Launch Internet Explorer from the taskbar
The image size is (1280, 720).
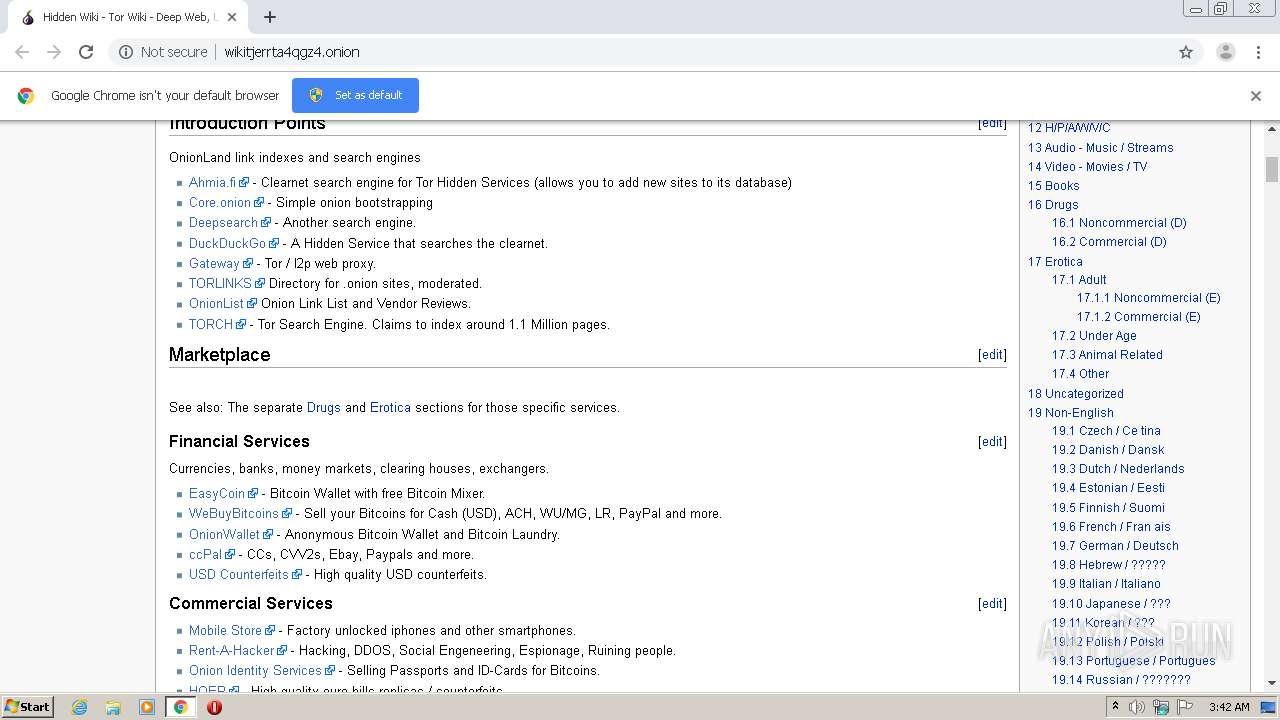[x=79, y=707]
